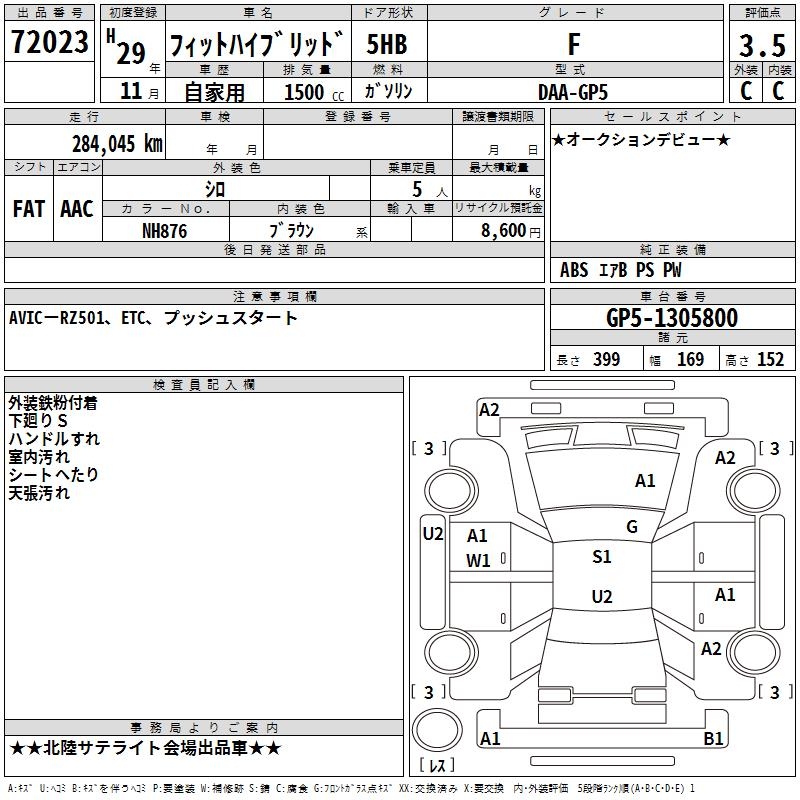
Task: Click the 車台番号 header label
Action: click(x=672, y=296)
